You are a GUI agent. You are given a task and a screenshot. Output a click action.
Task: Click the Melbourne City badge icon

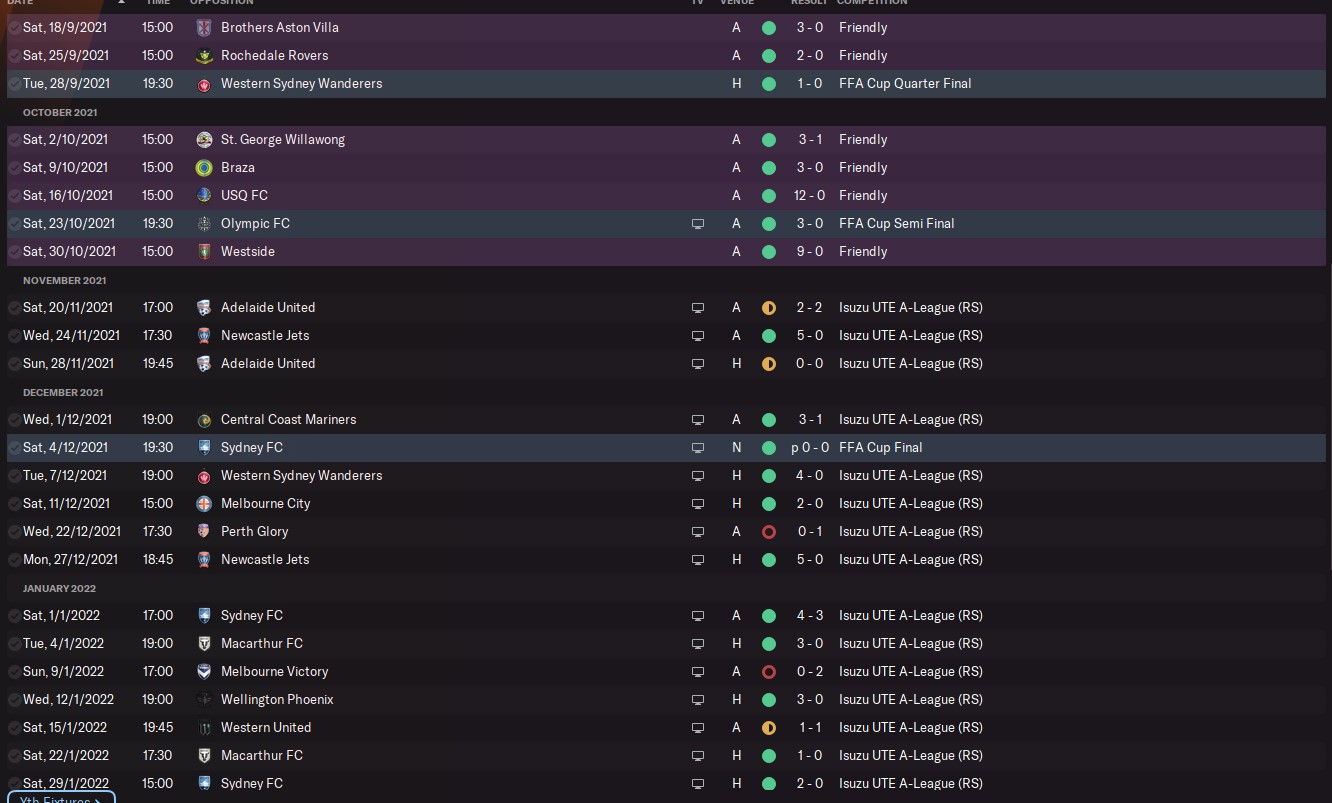coord(204,503)
